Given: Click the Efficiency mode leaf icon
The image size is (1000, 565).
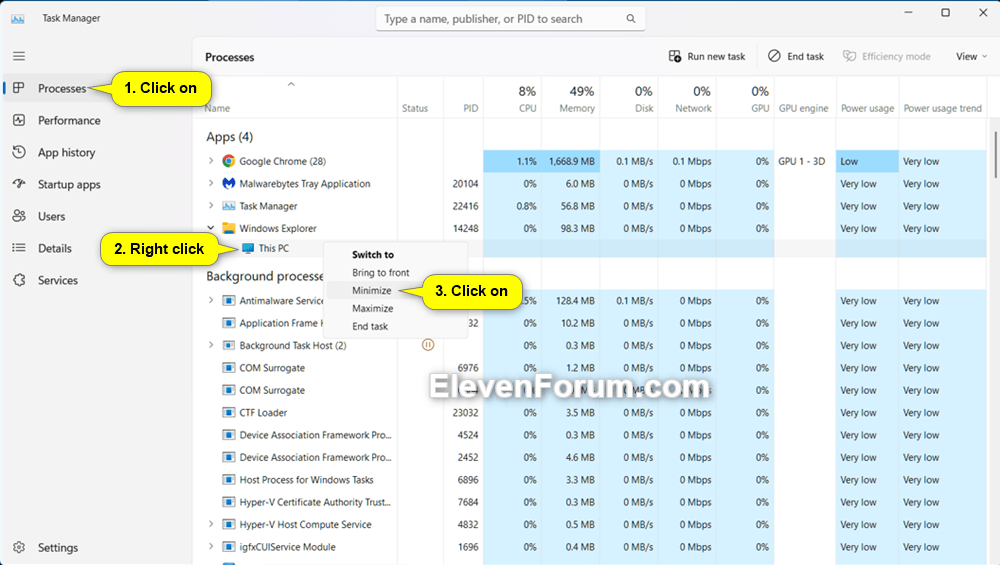Looking at the screenshot, I should tap(849, 56).
